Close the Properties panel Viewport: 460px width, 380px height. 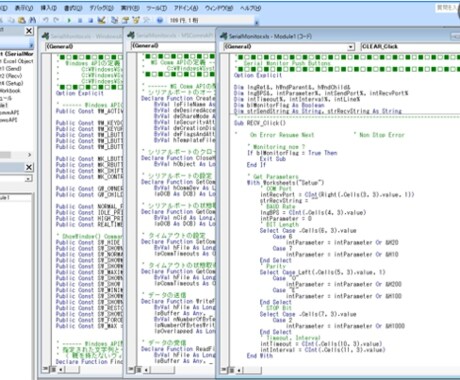(x=29, y=167)
